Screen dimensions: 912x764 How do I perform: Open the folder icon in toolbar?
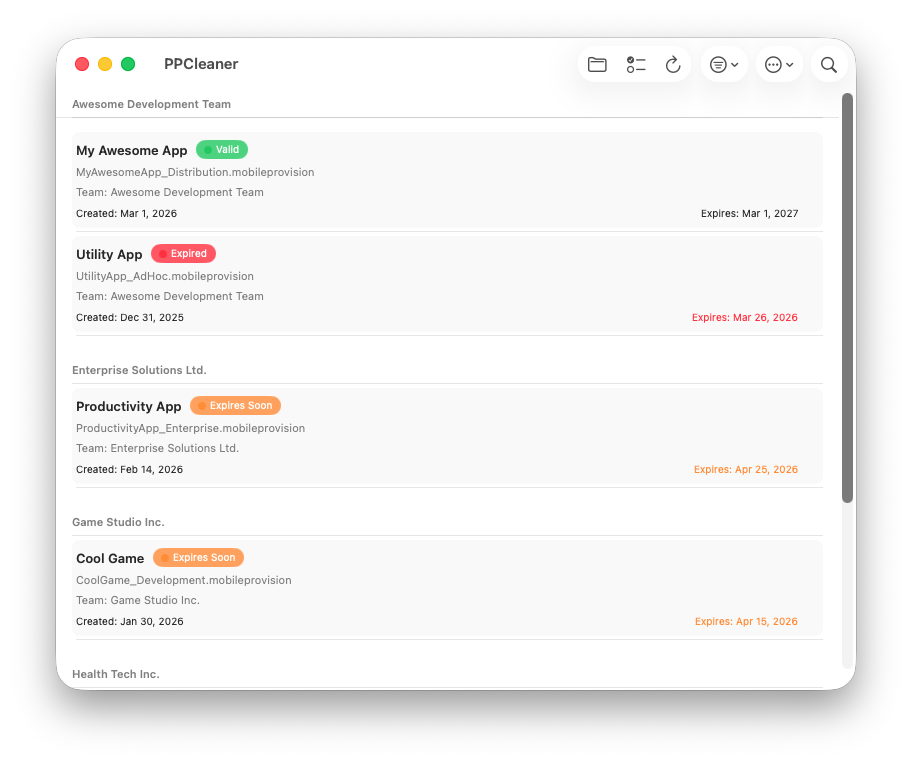(x=597, y=65)
